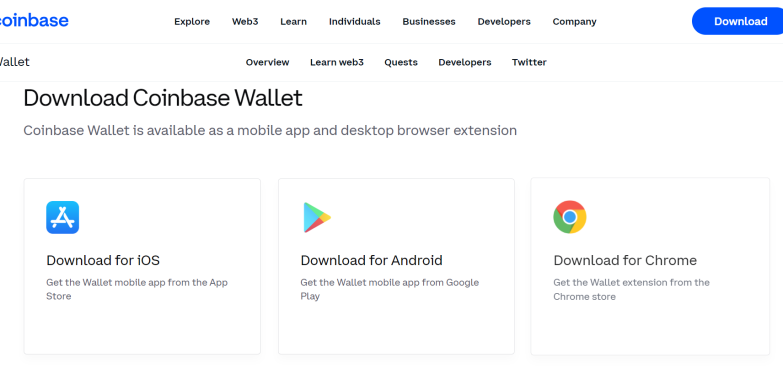Go to the Overview tab
Viewport: 783px width, 380px height.
(267, 62)
